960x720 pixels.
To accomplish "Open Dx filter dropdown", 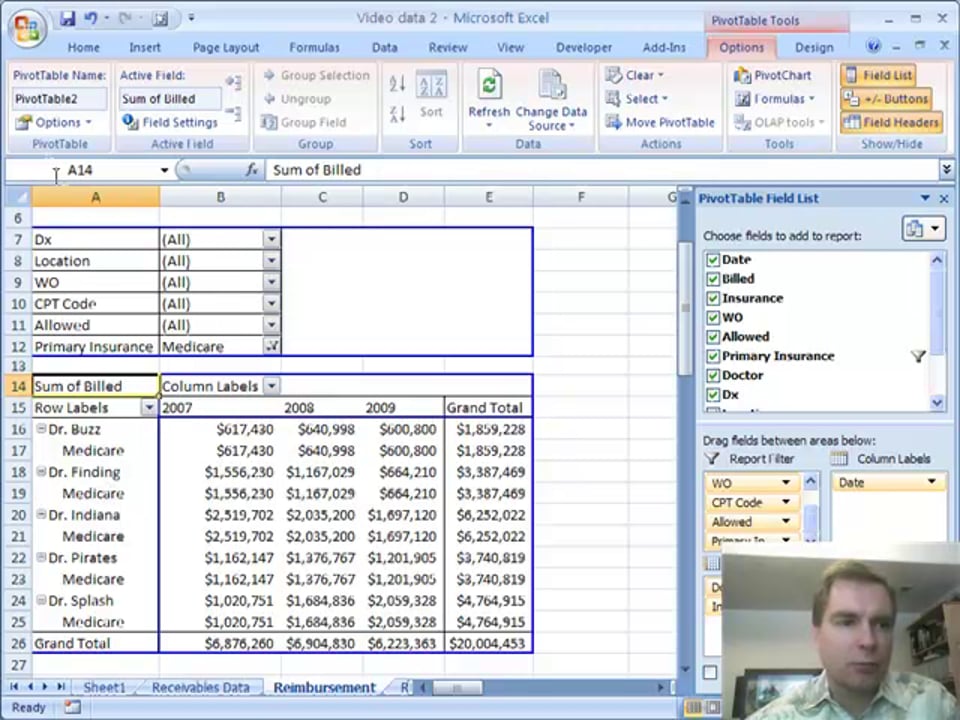I will 271,239.
